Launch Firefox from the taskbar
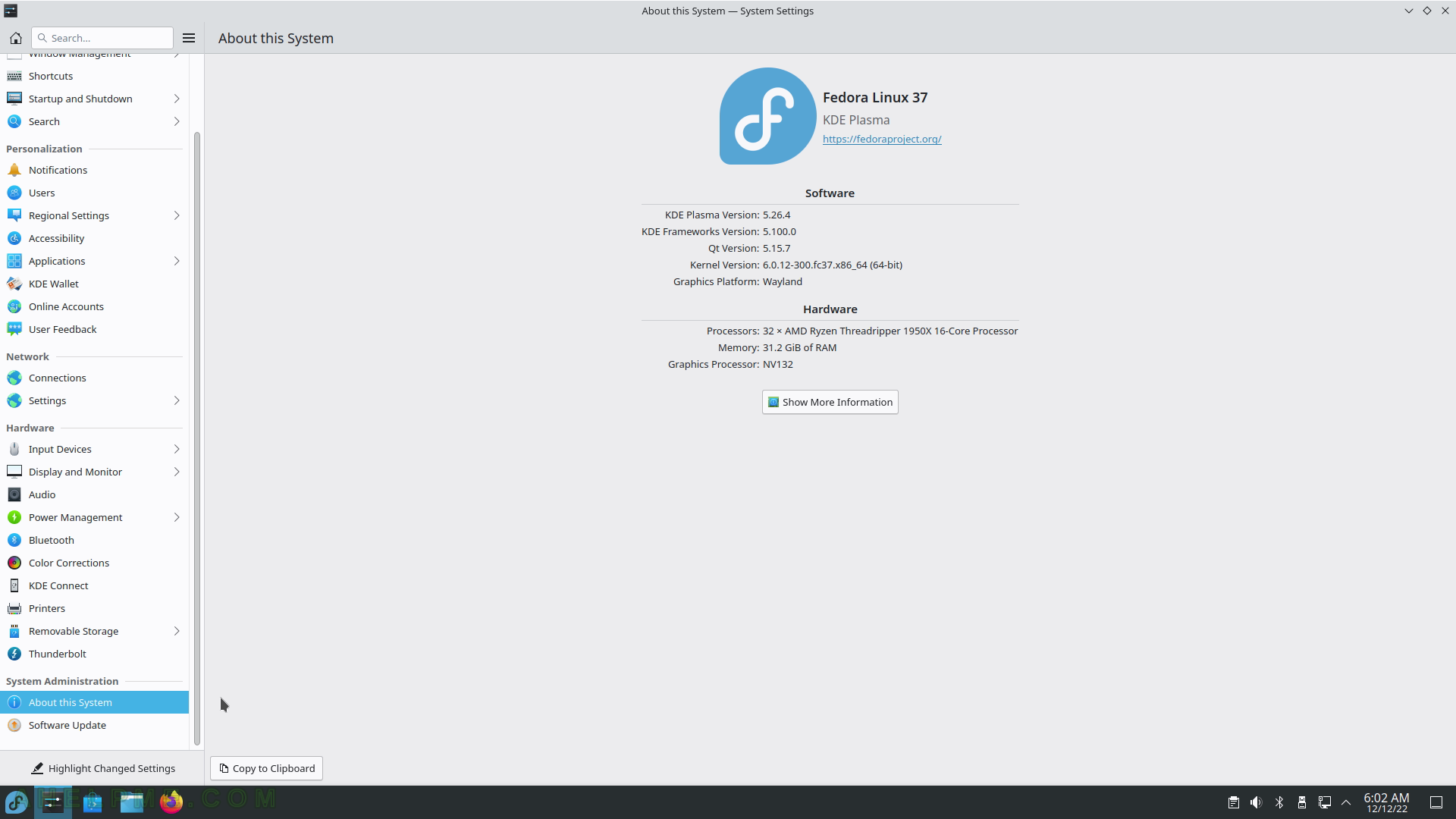This screenshot has height=819, width=1456. [x=171, y=802]
